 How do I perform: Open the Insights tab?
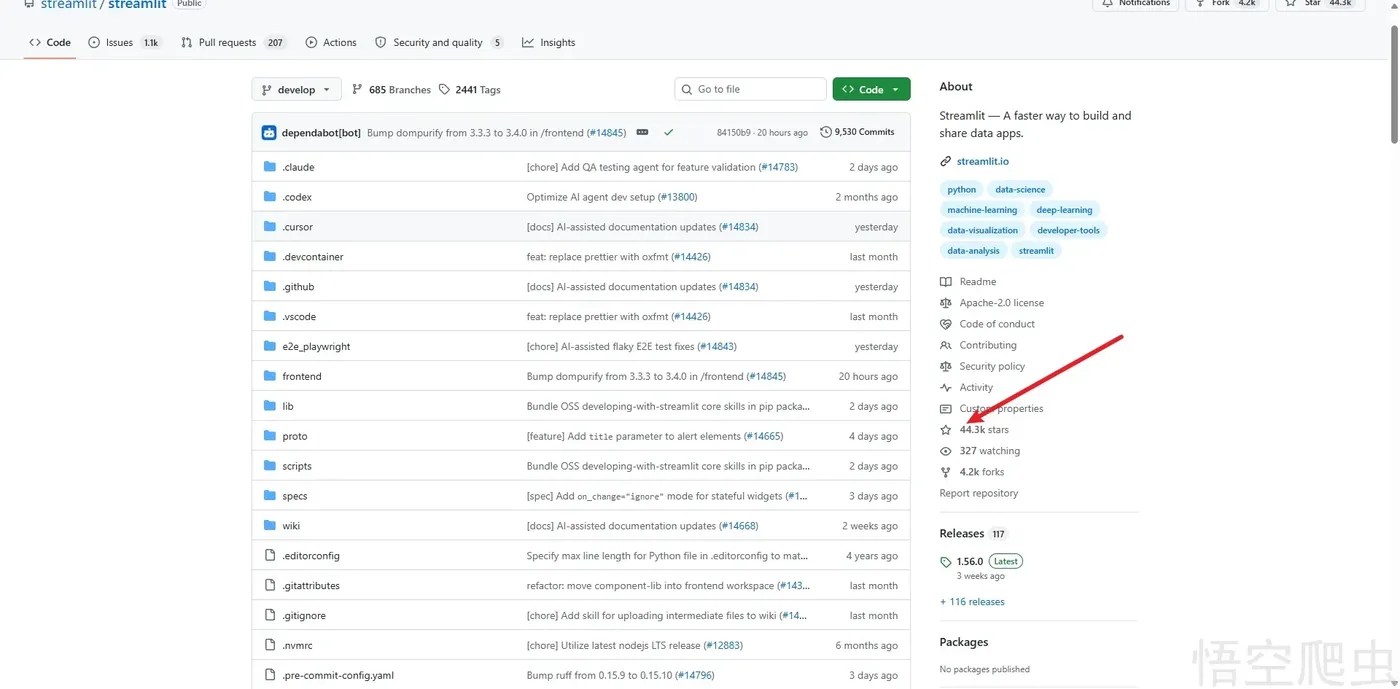549,43
